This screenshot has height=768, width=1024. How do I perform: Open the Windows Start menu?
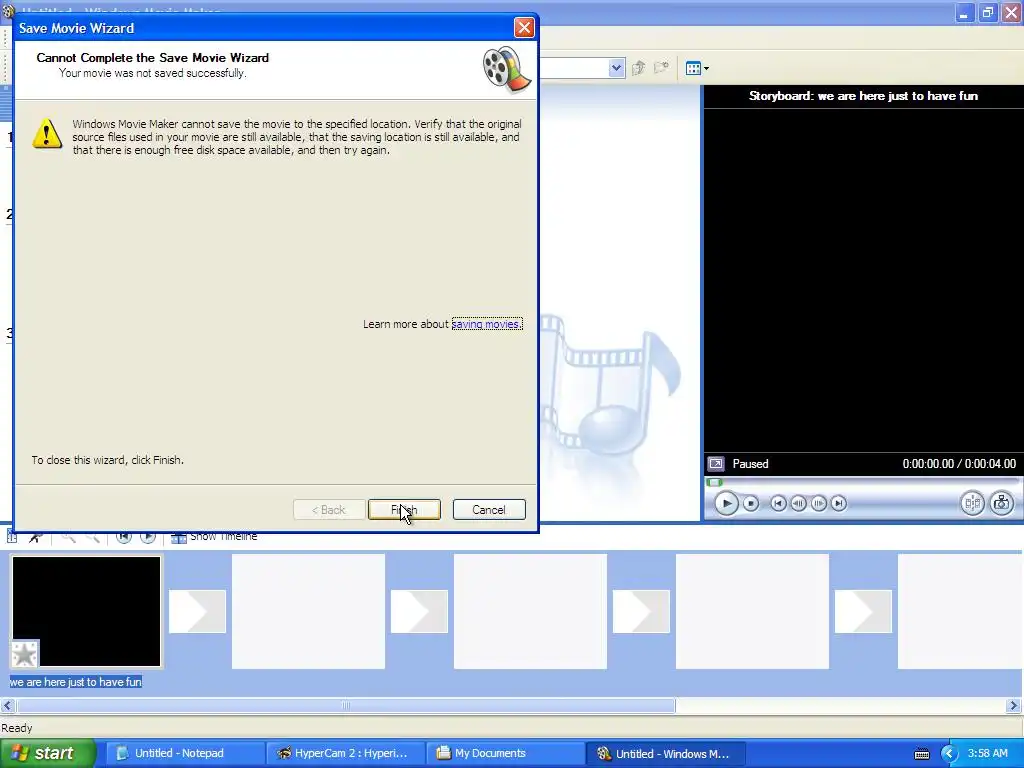tap(47, 753)
